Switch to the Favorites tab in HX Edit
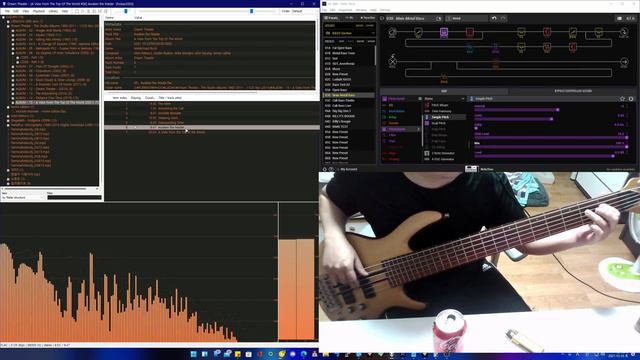Viewport: 640px width, 360px height. (x=367, y=18)
